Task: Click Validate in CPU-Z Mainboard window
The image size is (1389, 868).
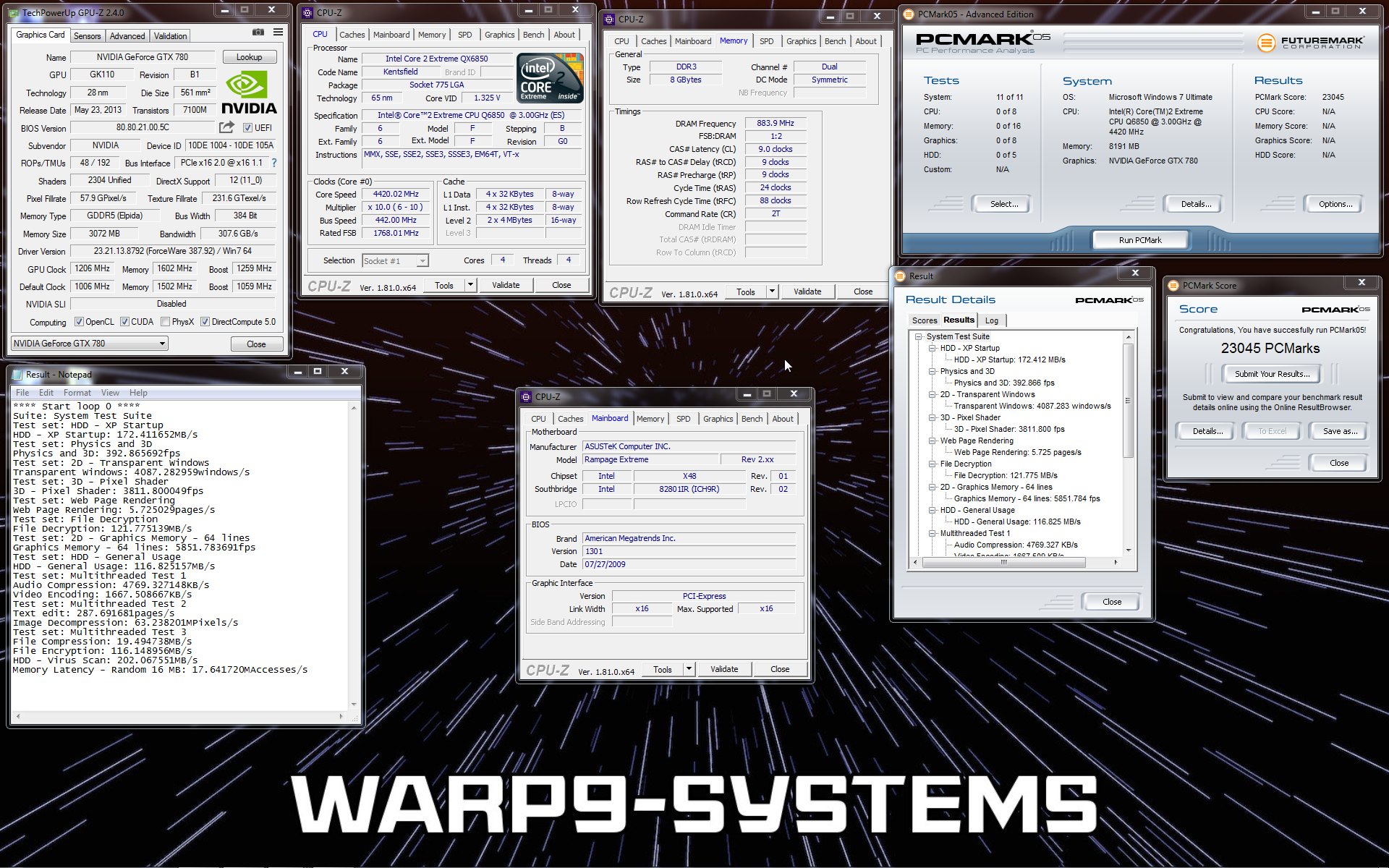Action: point(724,669)
